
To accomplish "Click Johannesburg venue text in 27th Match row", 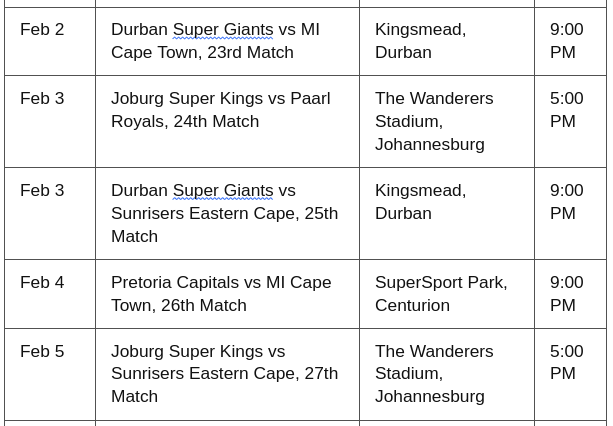I will click(x=430, y=397).
